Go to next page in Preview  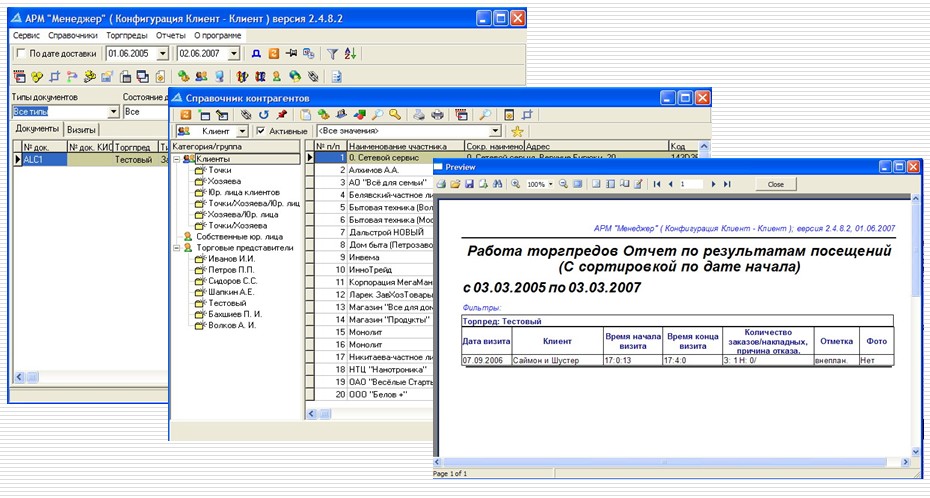click(714, 184)
